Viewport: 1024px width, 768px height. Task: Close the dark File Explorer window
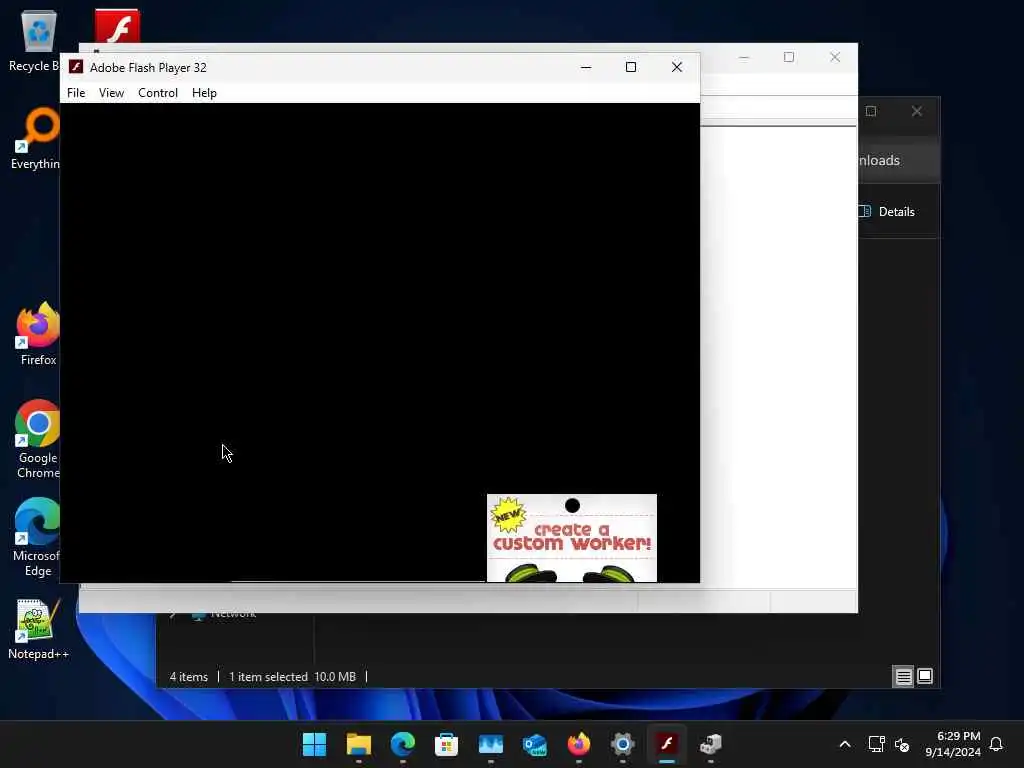916,111
